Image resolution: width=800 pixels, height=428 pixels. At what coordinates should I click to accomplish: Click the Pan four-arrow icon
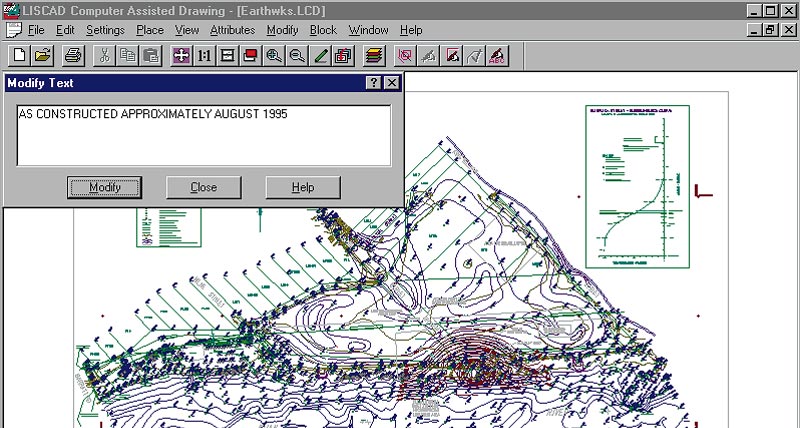tap(181, 55)
